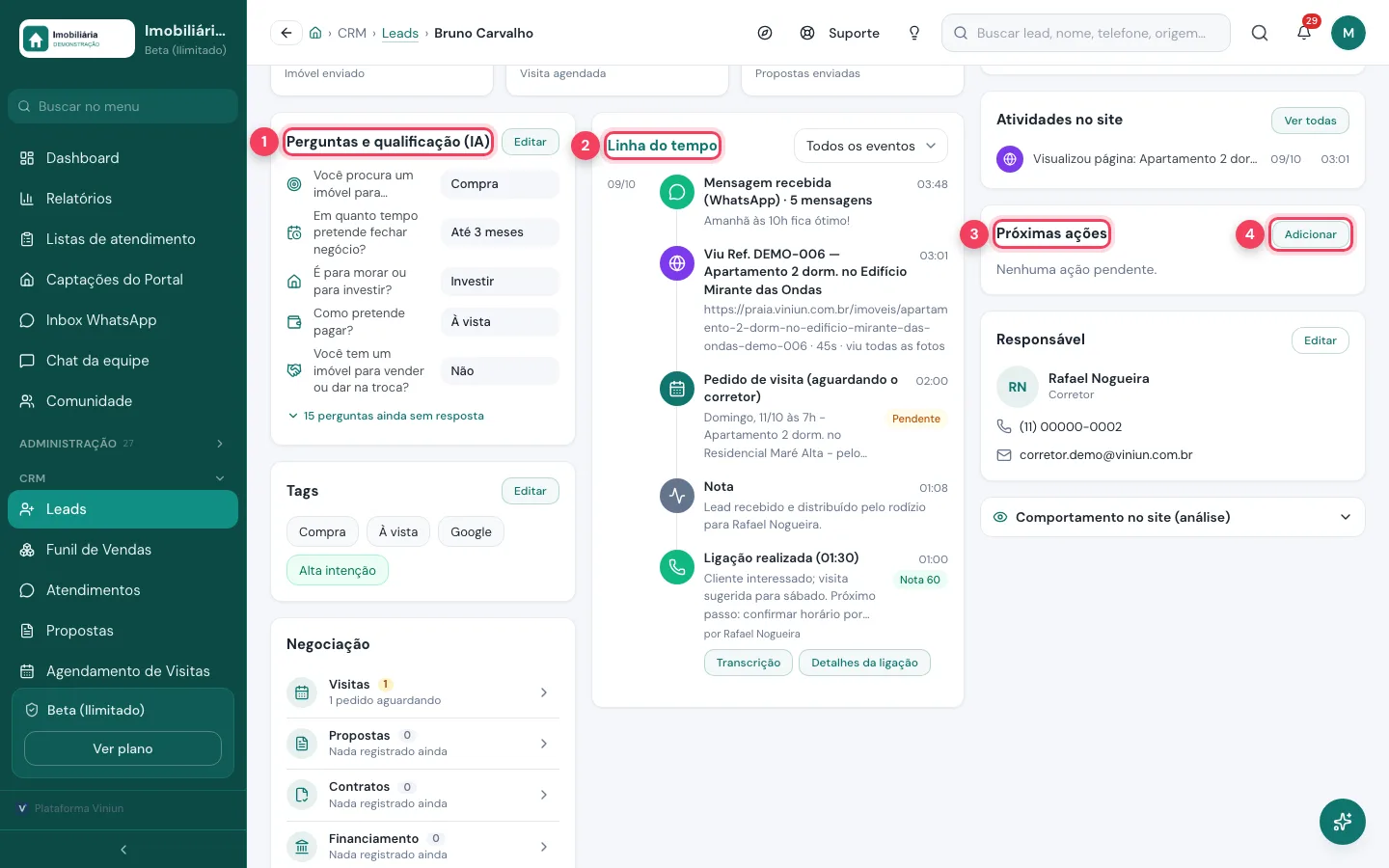Open the Contratos row in Negociação
The height and width of the screenshot is (868, 1389).
click(422, 795)
